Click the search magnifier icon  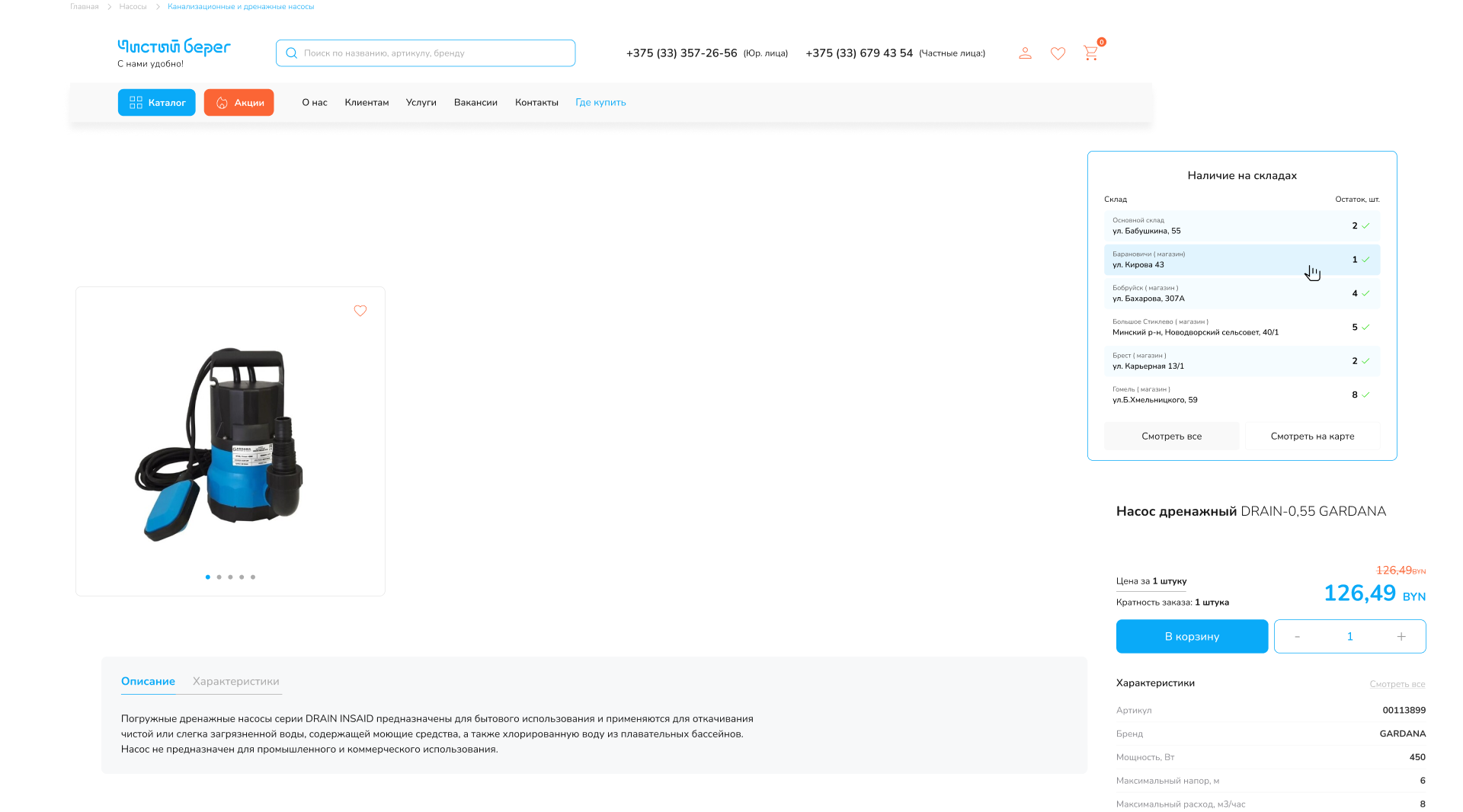pyautogui.click(x=291, y=53)
